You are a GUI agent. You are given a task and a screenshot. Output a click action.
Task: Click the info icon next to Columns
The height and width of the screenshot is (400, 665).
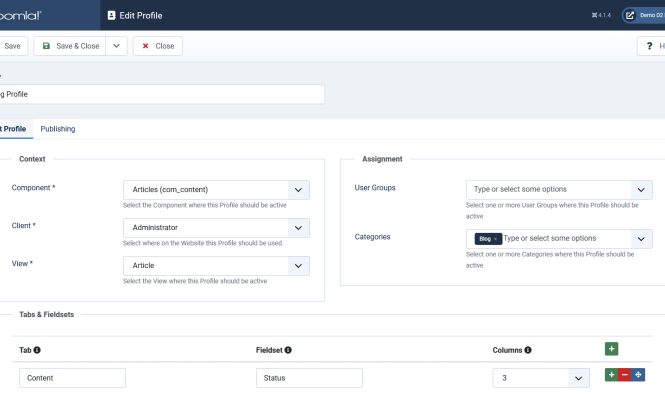(528, 350)
